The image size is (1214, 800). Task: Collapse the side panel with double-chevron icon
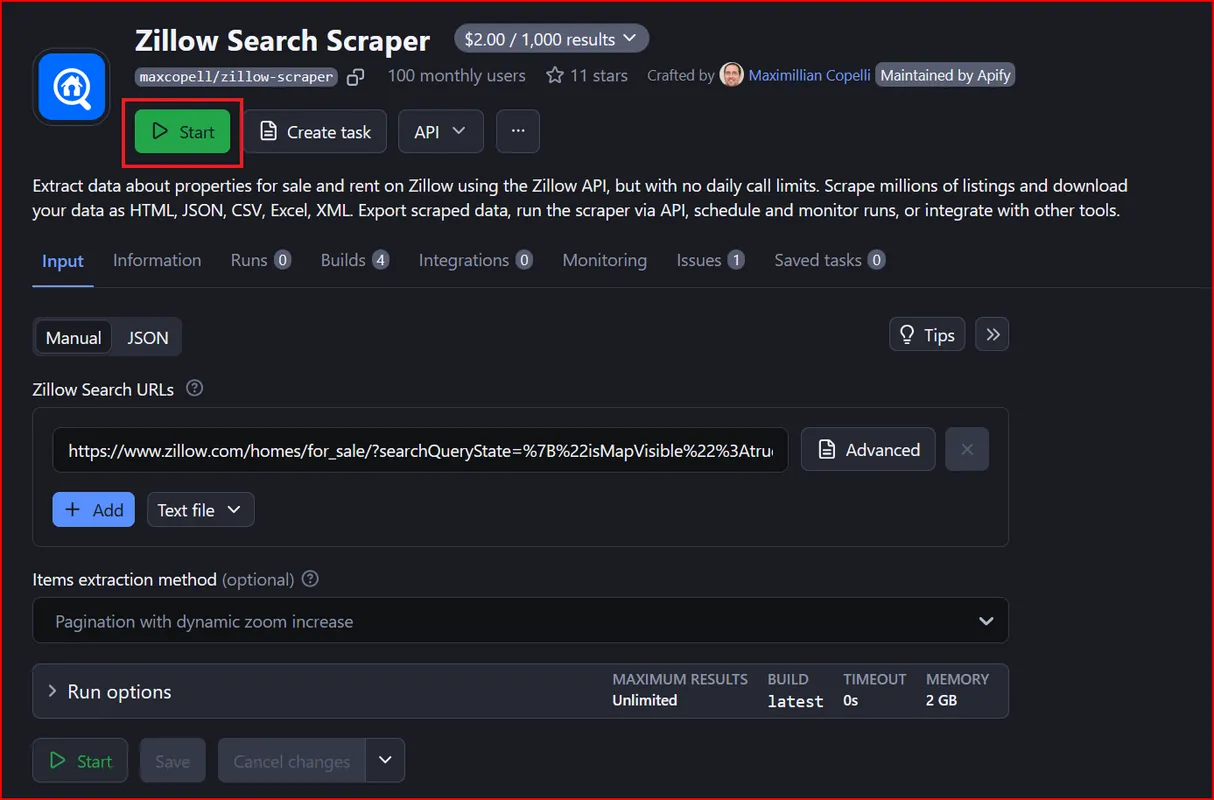click(993, 335)
